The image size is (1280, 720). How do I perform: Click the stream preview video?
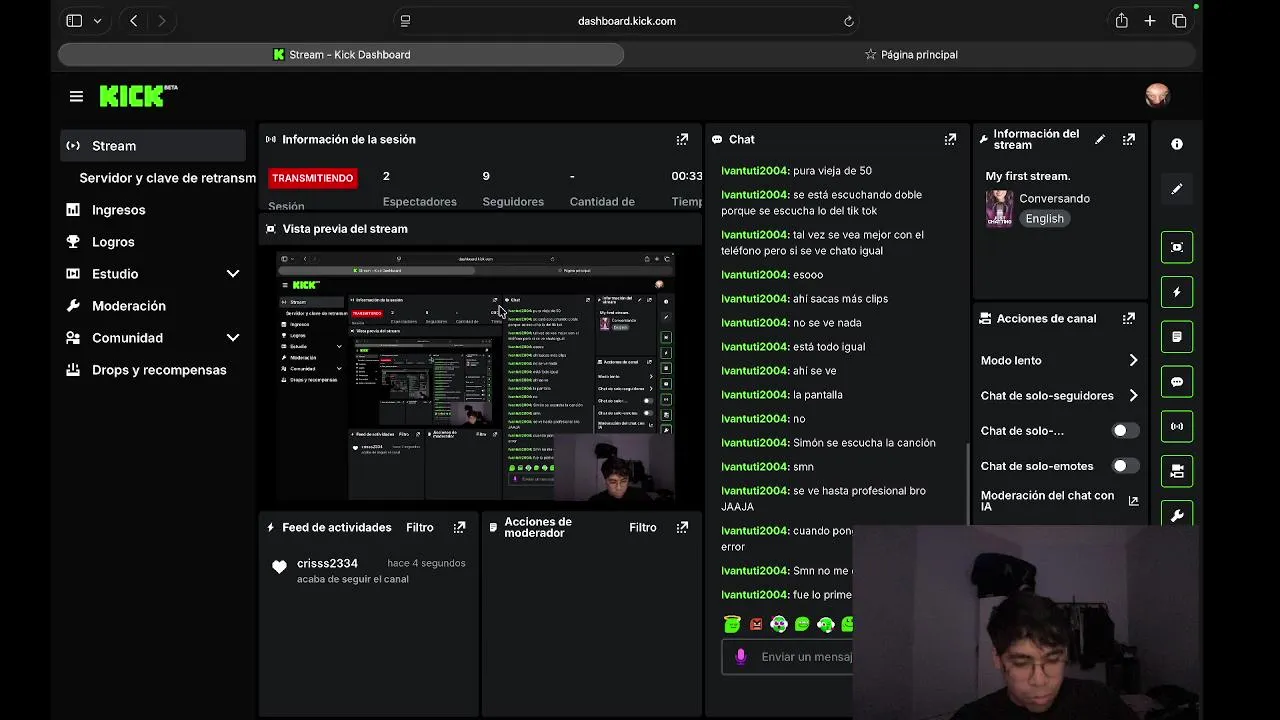pyautogui.click(x=476, y=376)
